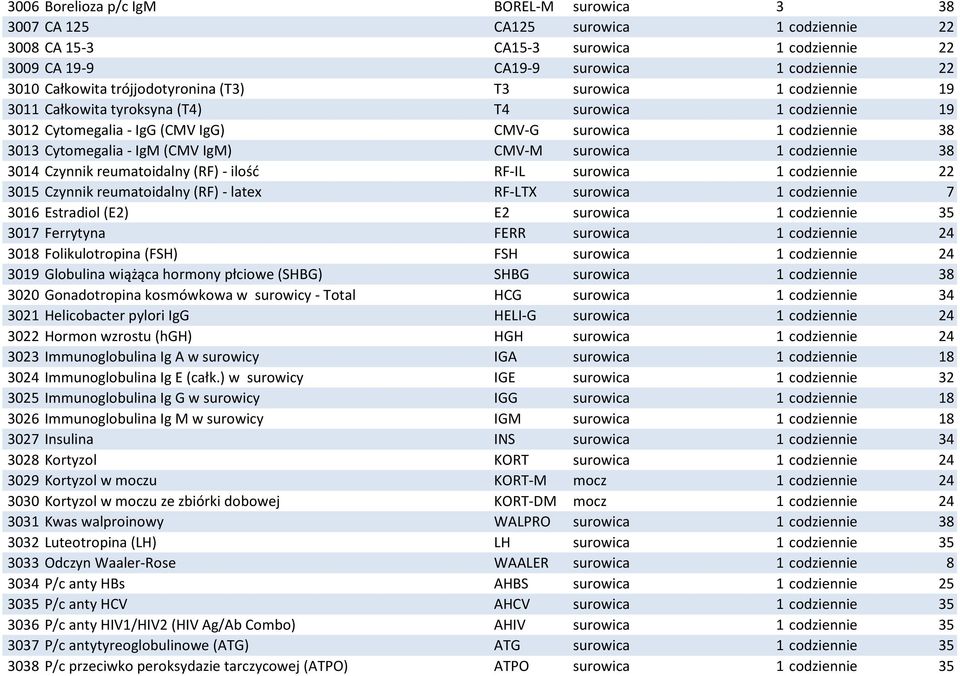Select price 32 in IGE row
Screen dimensions: 960x676
pos(946,378)
